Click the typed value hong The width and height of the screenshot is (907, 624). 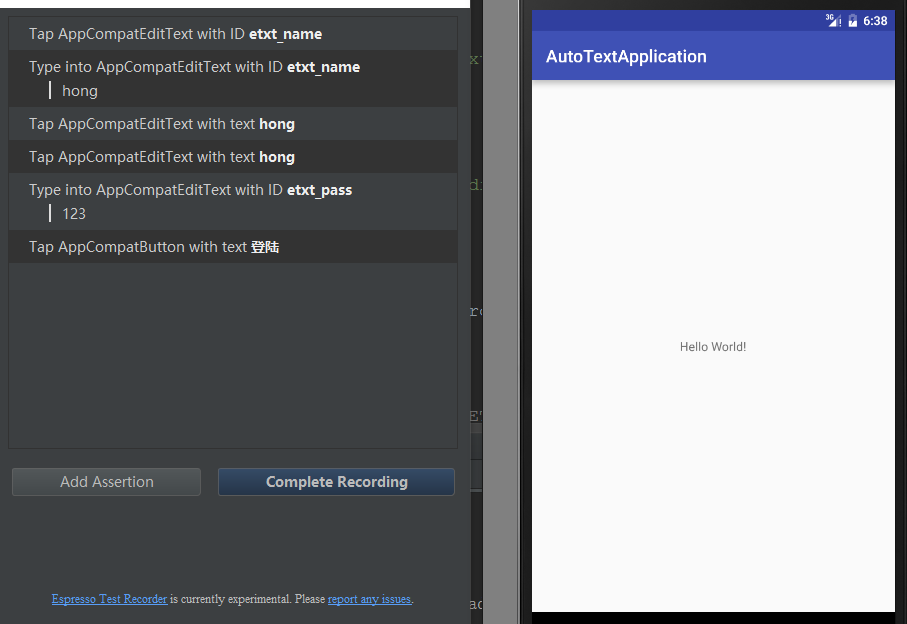(x=80, y=91)
